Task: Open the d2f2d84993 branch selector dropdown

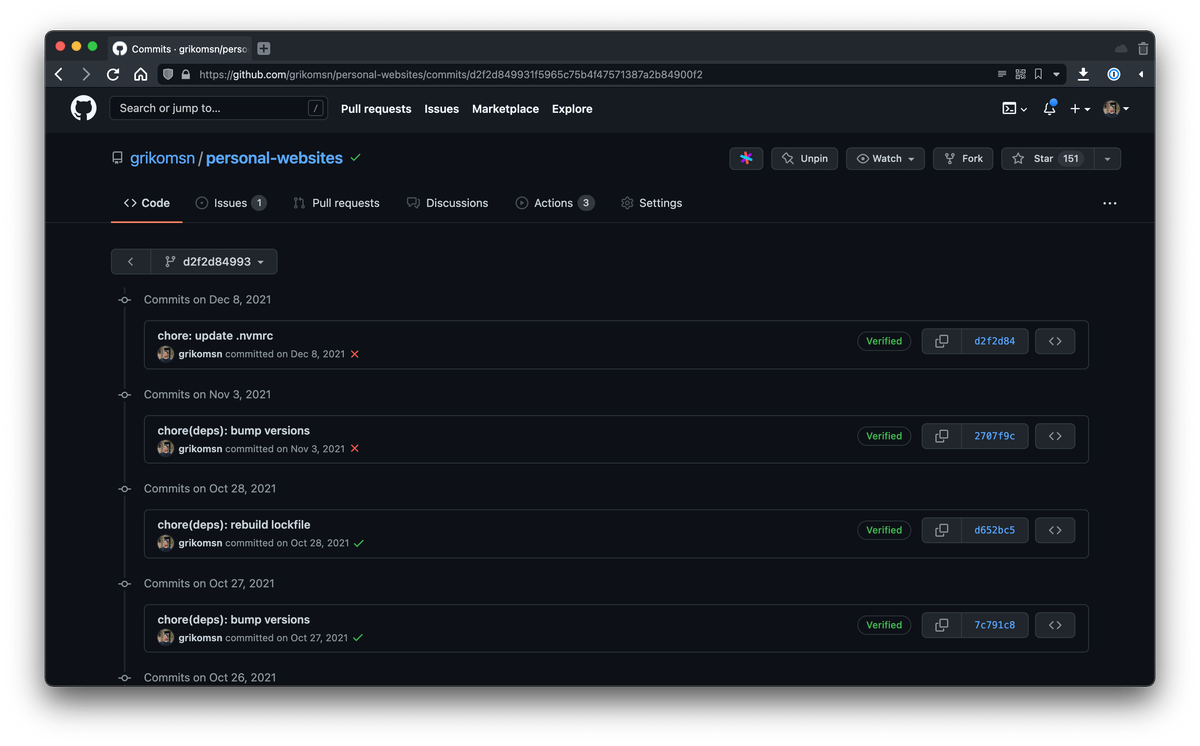Action: point(214,262)
